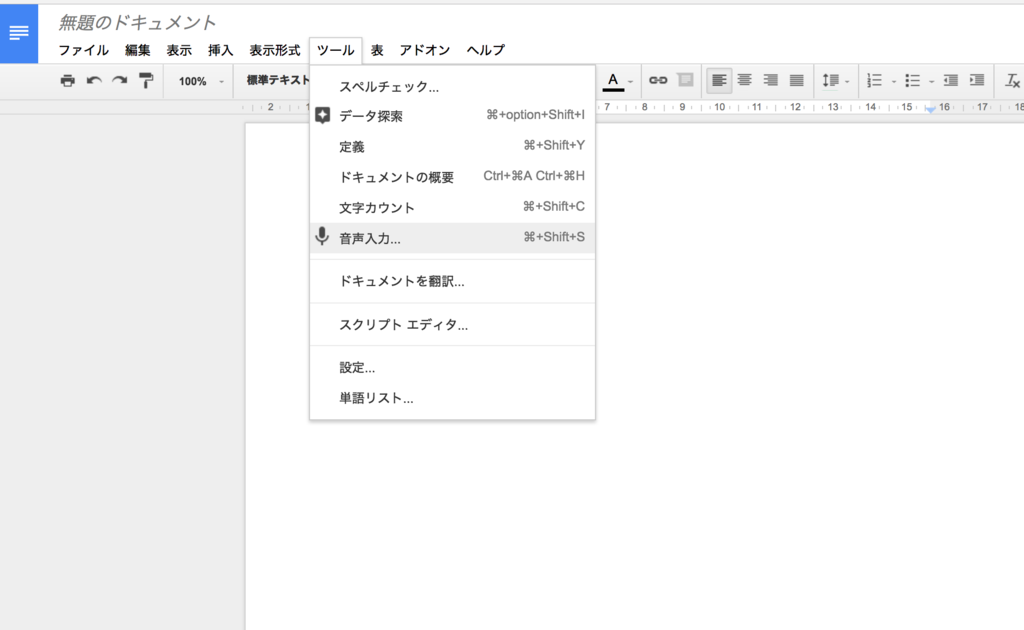Apply center text alignment
Screen dimensions: 1024x630
click(x=744, y=80)
